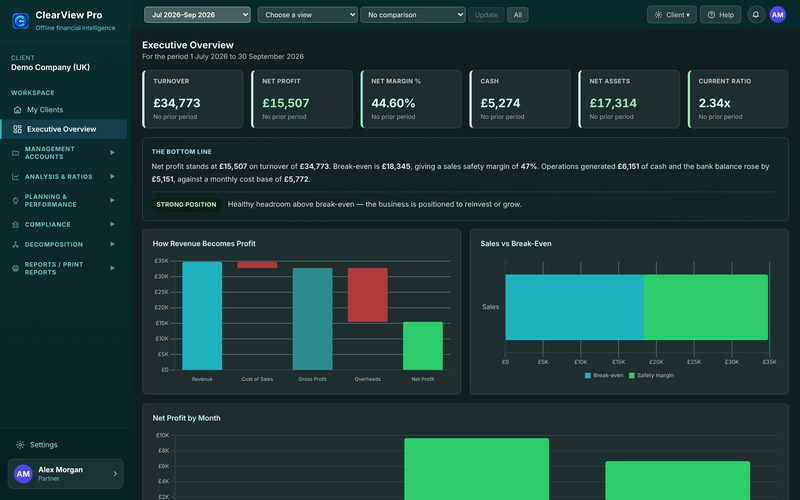Image resolution: width=800 pixels, height=500 pixels.
Task: Expand the Management Accounts arrow
Action: coord(112,153)
